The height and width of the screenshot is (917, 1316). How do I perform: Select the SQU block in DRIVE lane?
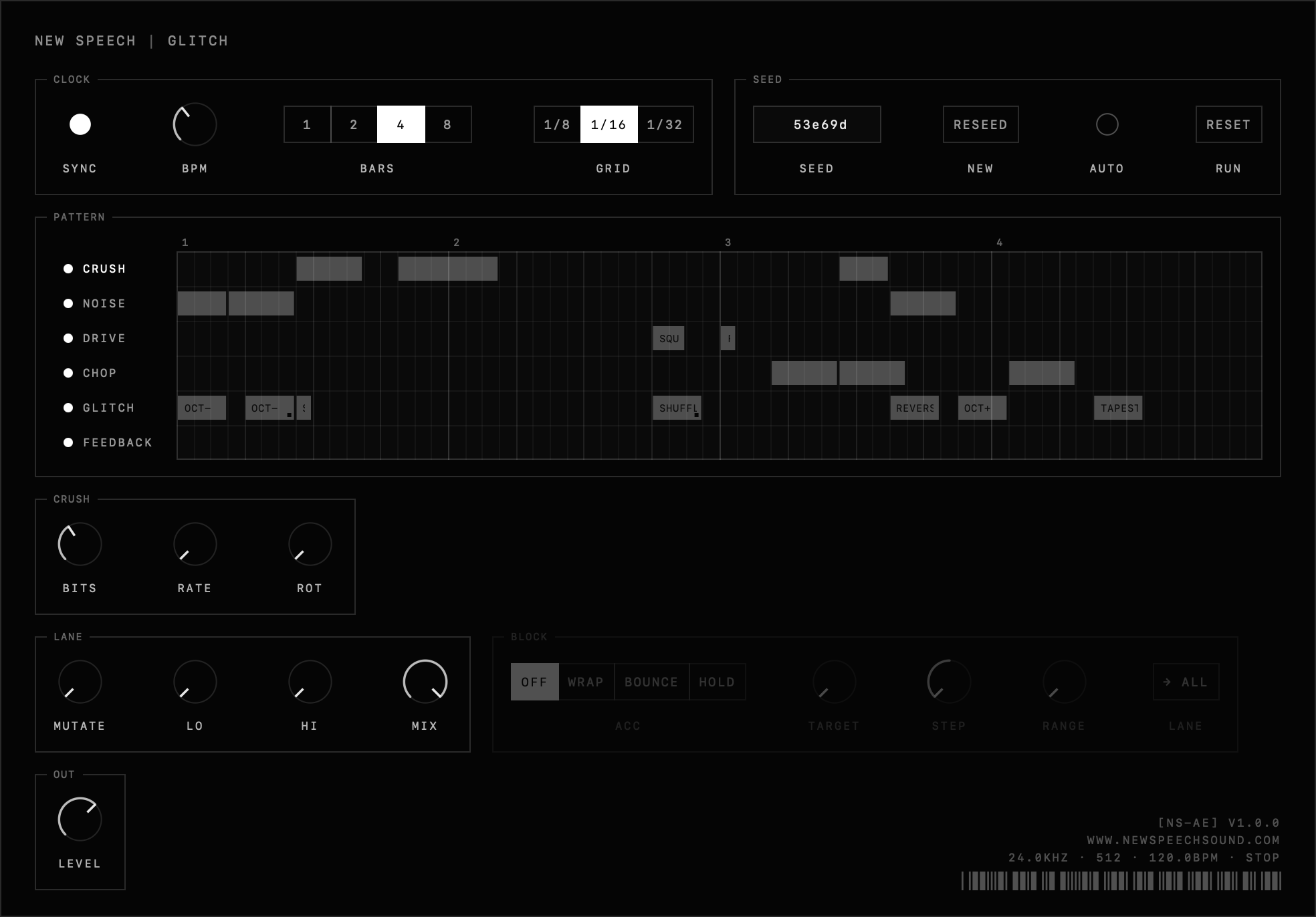click(669, 338)
